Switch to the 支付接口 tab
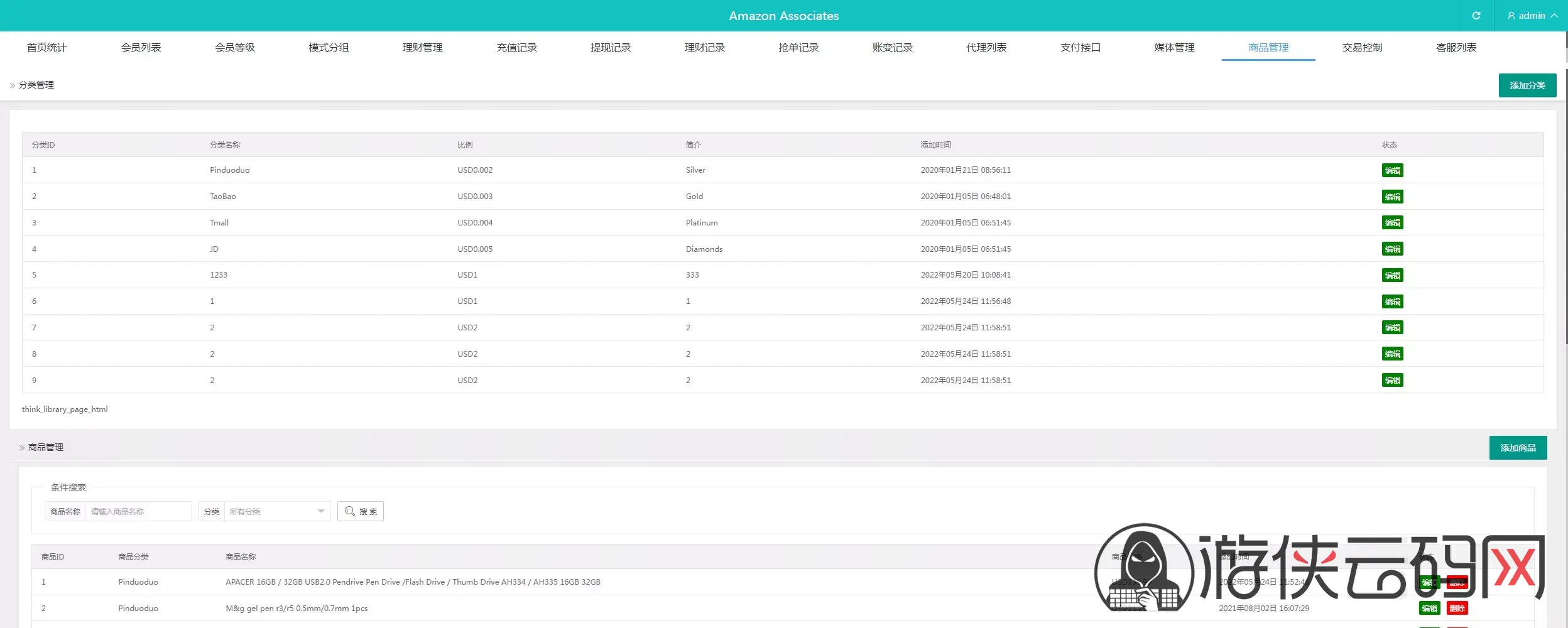Viewport: 1568px width, 628px height. click(x=1081, y=47)
